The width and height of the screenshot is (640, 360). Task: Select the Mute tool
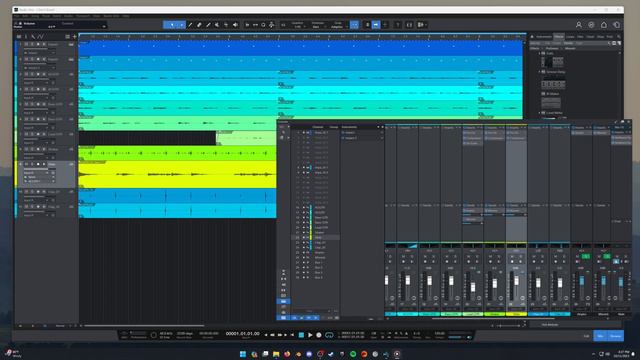pyautogui.click(x=217, y=25)
